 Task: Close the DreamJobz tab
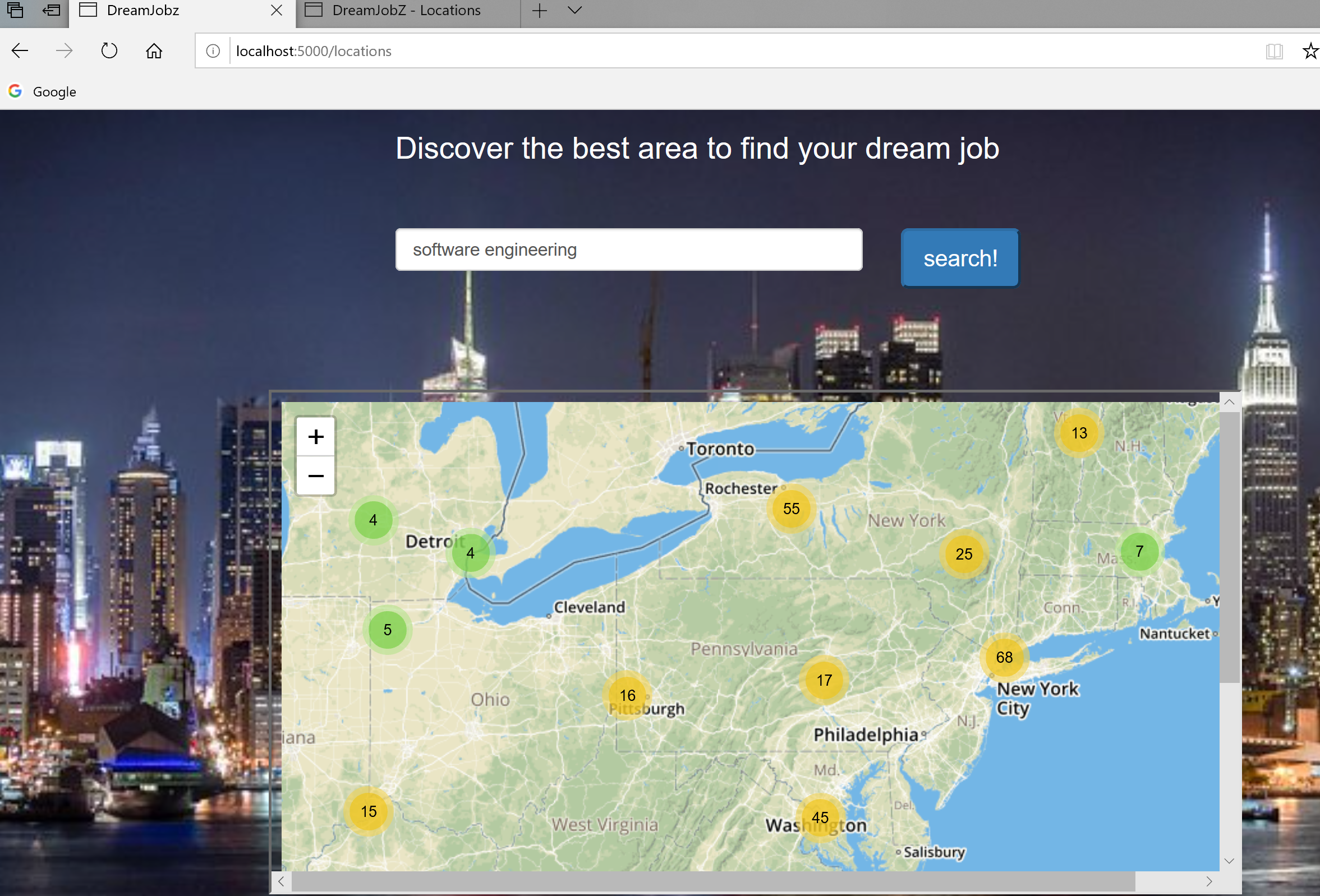pyautogui.click(x=277, y=10)
